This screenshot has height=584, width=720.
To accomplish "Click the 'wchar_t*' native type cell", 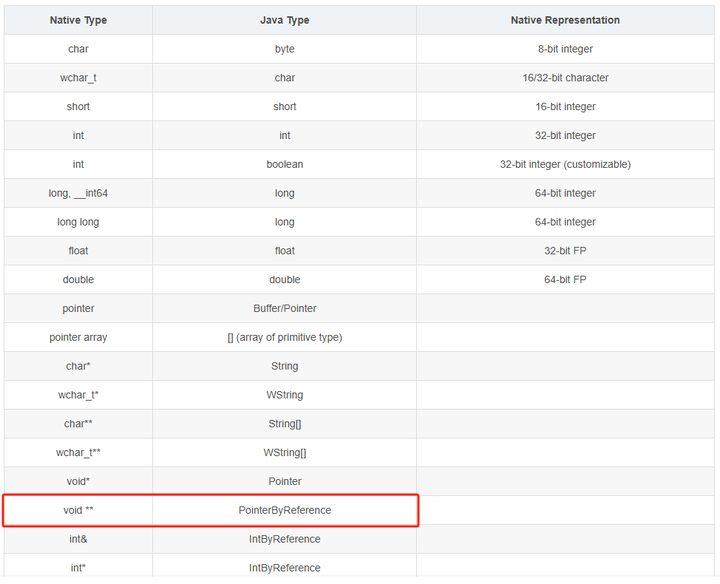I will [x=78, y=395].
